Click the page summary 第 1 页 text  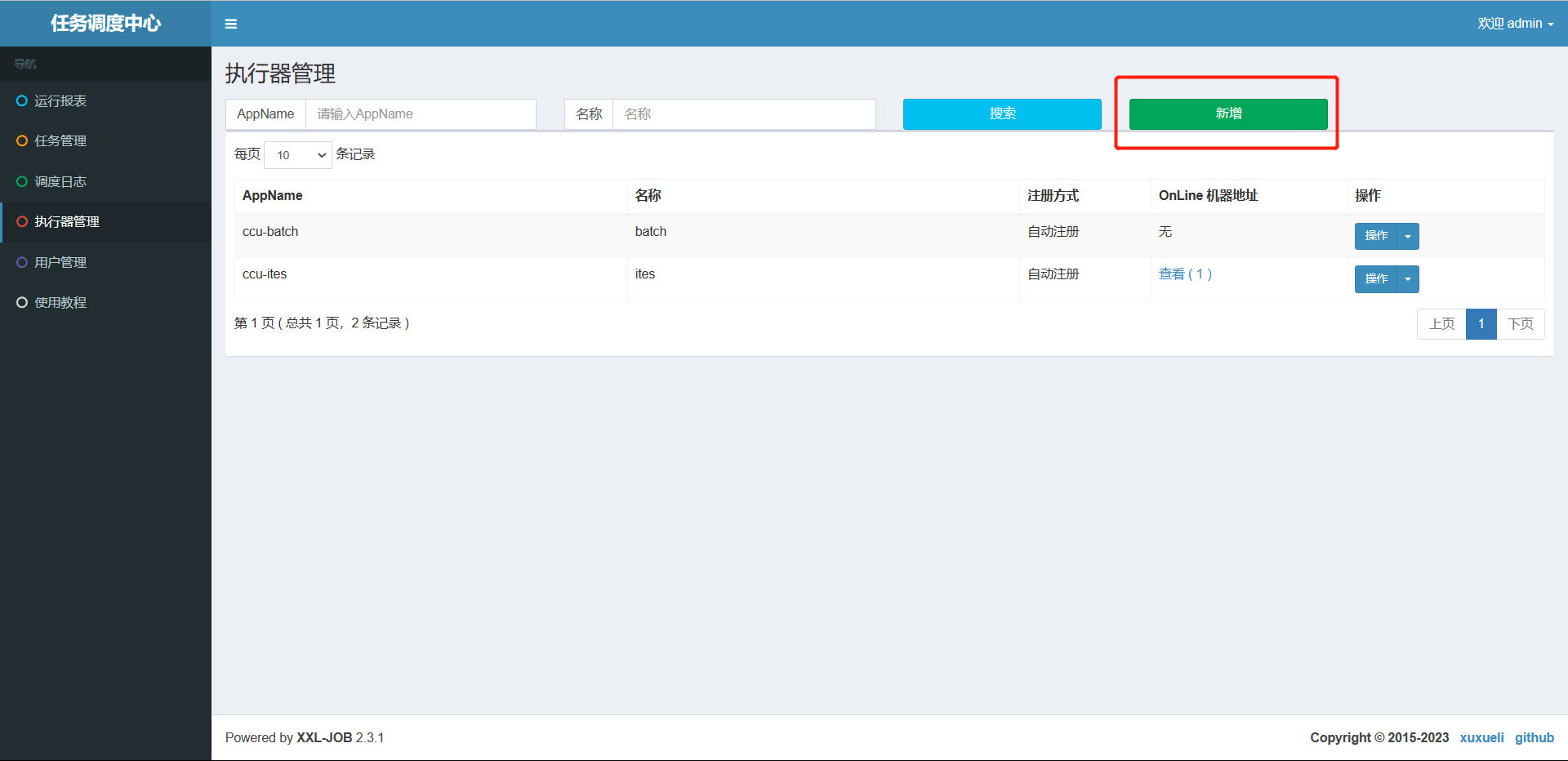tap(322, 323)
